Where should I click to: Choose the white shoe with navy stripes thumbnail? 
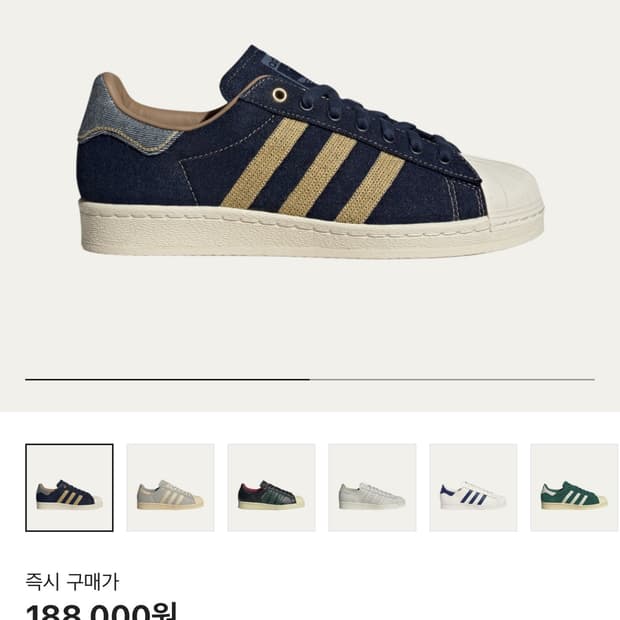pyautogui.click(x=473, y=488)
